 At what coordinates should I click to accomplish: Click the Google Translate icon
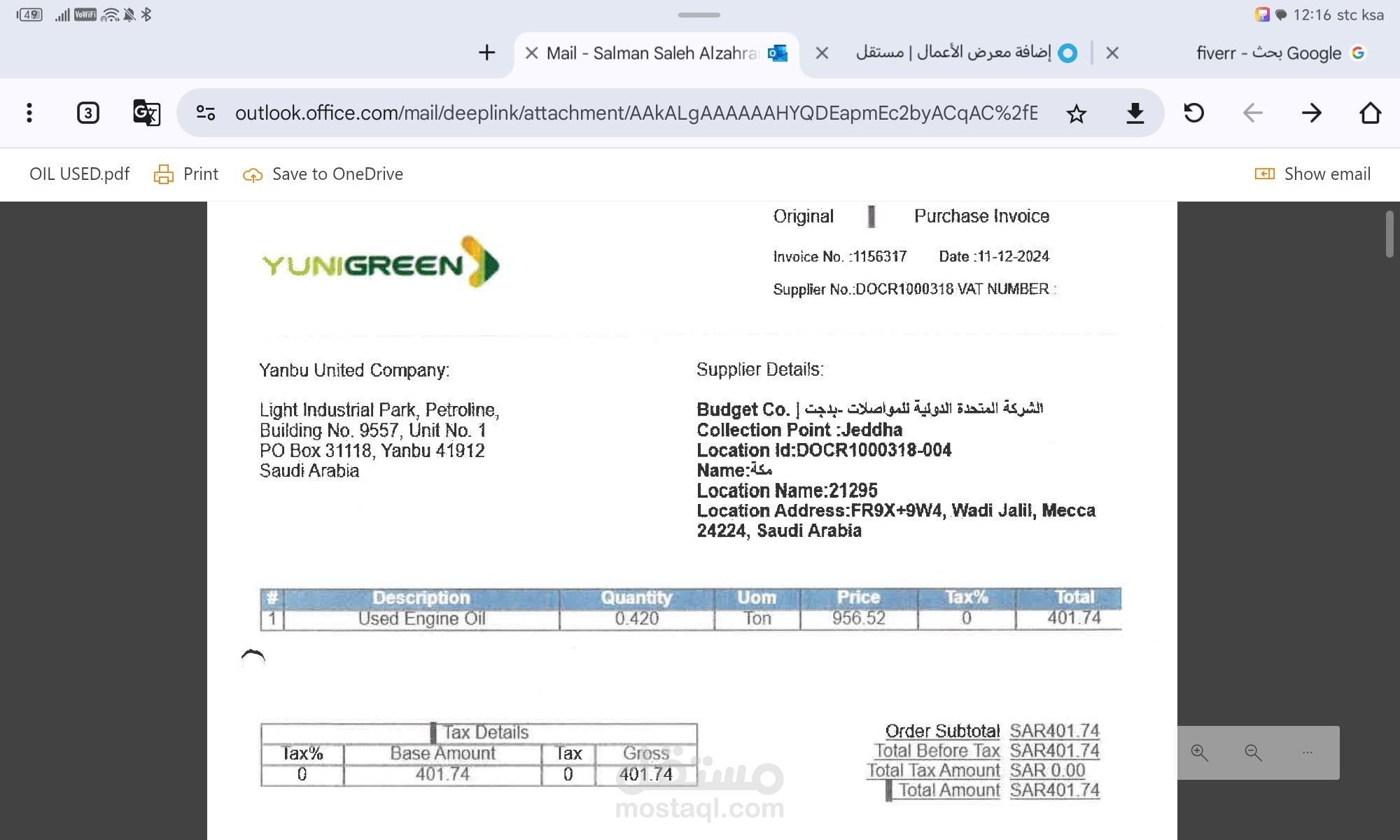(146, 113)
